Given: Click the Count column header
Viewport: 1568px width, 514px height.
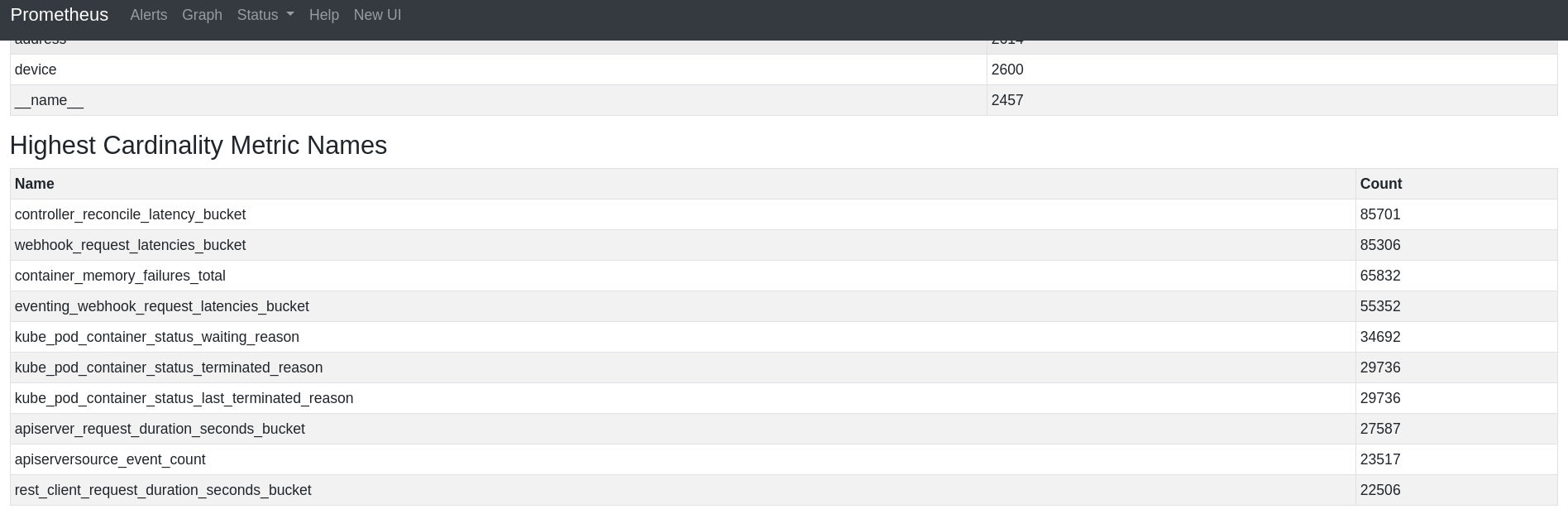Looking at the screenshot, I should [1381, 184].
